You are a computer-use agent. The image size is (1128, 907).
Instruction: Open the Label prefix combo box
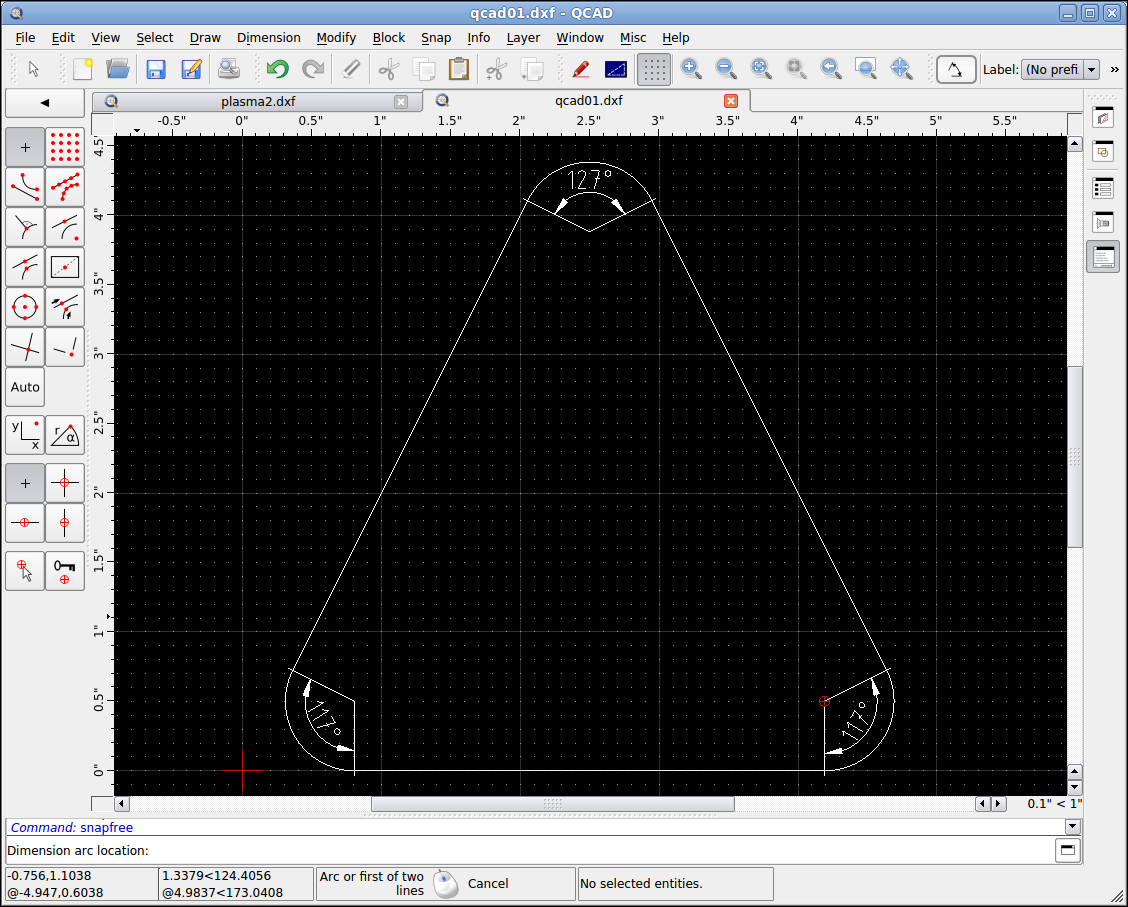tap(1060, 69)
